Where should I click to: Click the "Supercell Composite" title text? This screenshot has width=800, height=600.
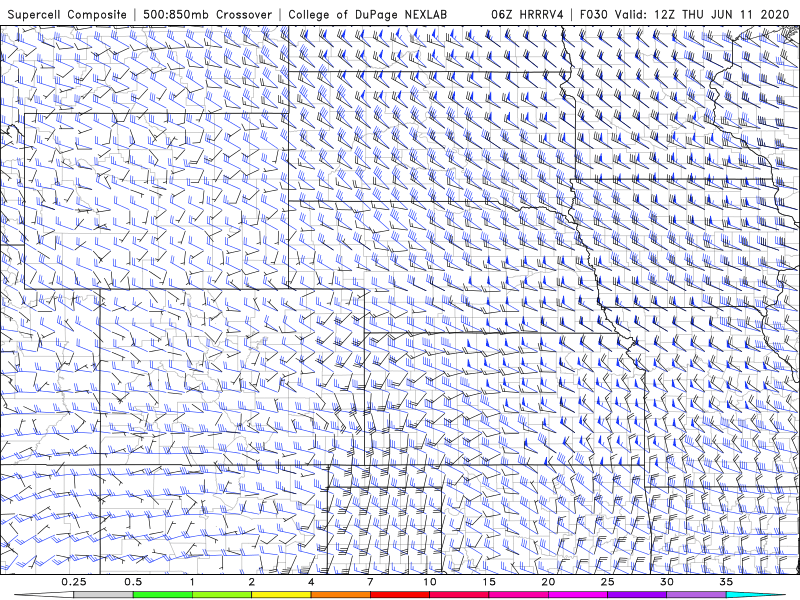67,14
